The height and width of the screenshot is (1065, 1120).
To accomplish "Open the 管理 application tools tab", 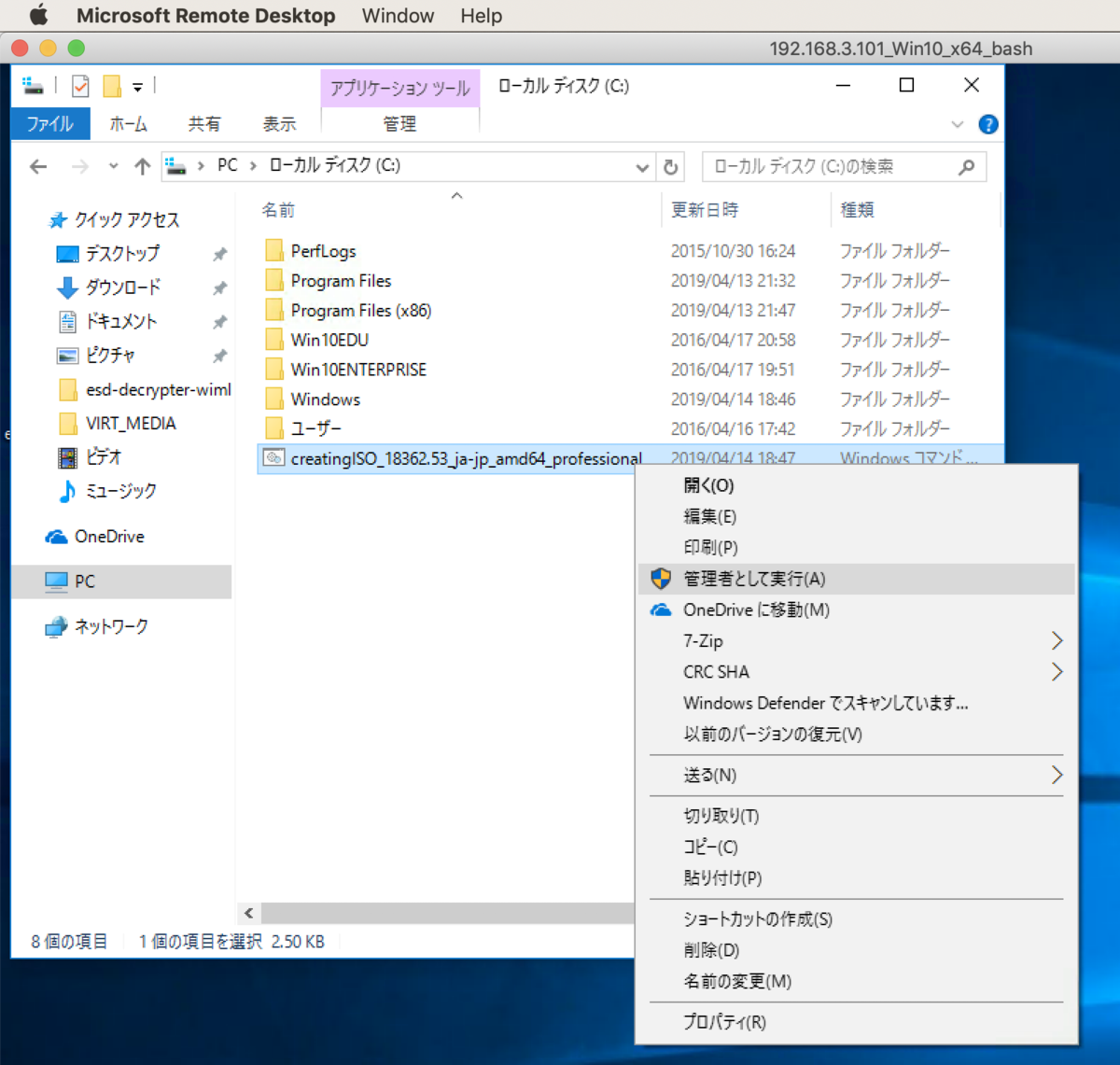I will [x=399, y=123].
